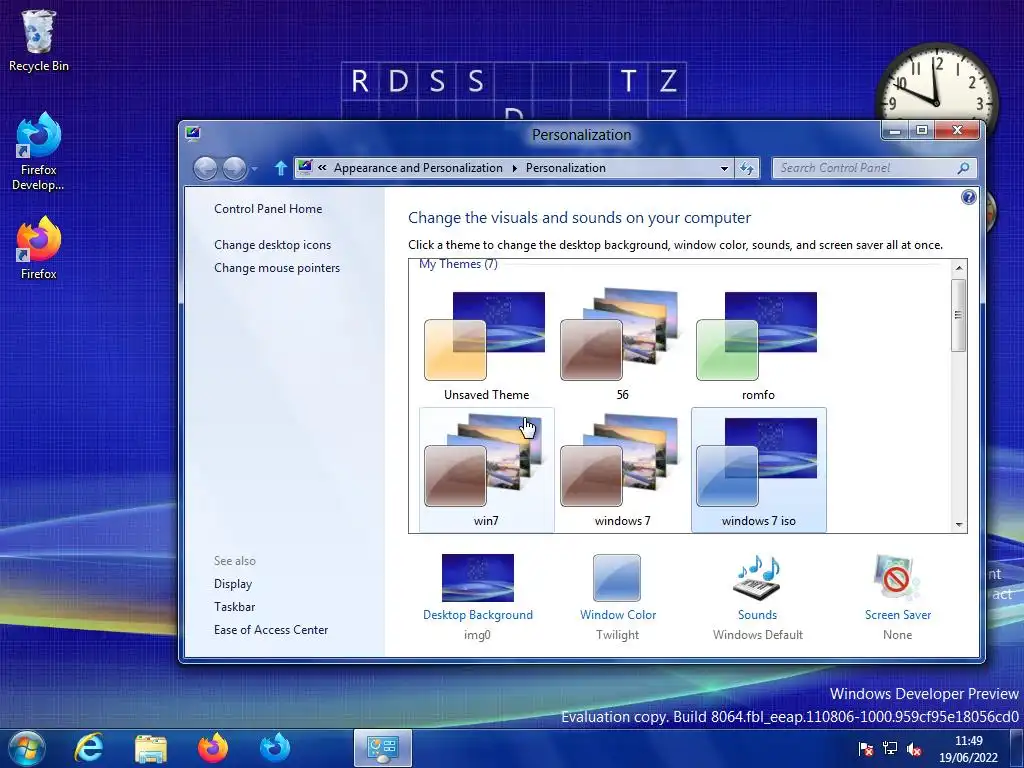Click the Back navigation button
The image size is (1024, 768).
pyautogui.click(x=205, y=168)
